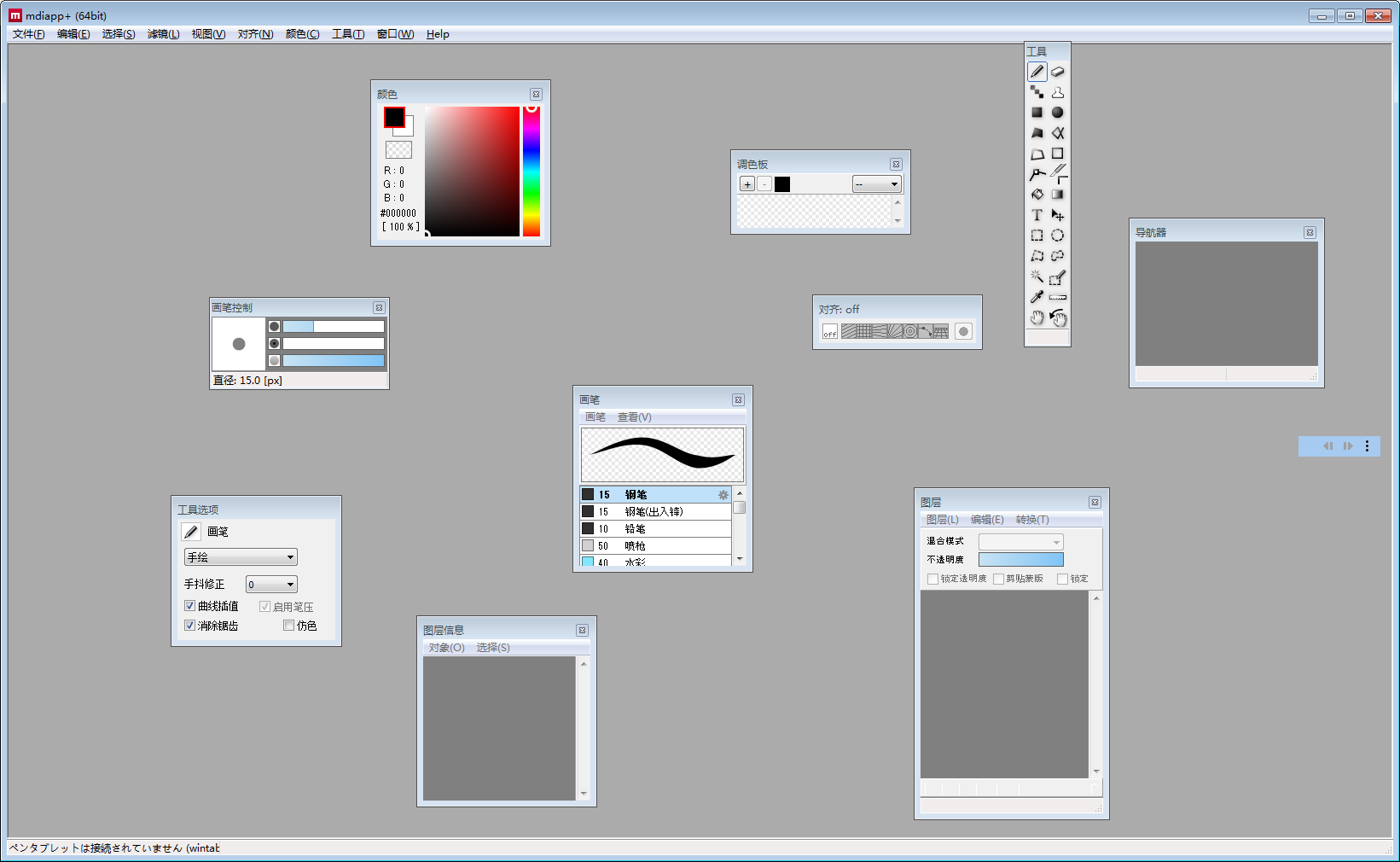Open the 文件(F) menu
The width and height of the screenshot is (1400, 862).
tap(28, 34)
